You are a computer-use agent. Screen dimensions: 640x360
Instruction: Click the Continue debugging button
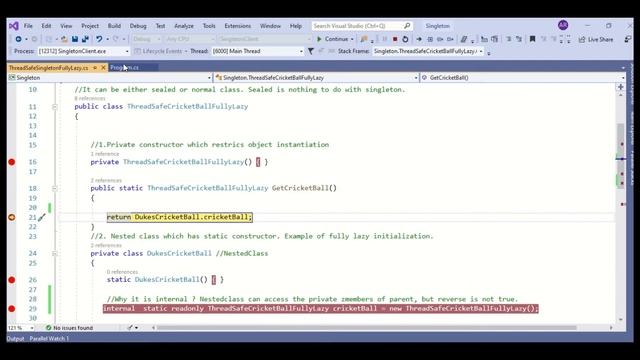tap(333, 39)
